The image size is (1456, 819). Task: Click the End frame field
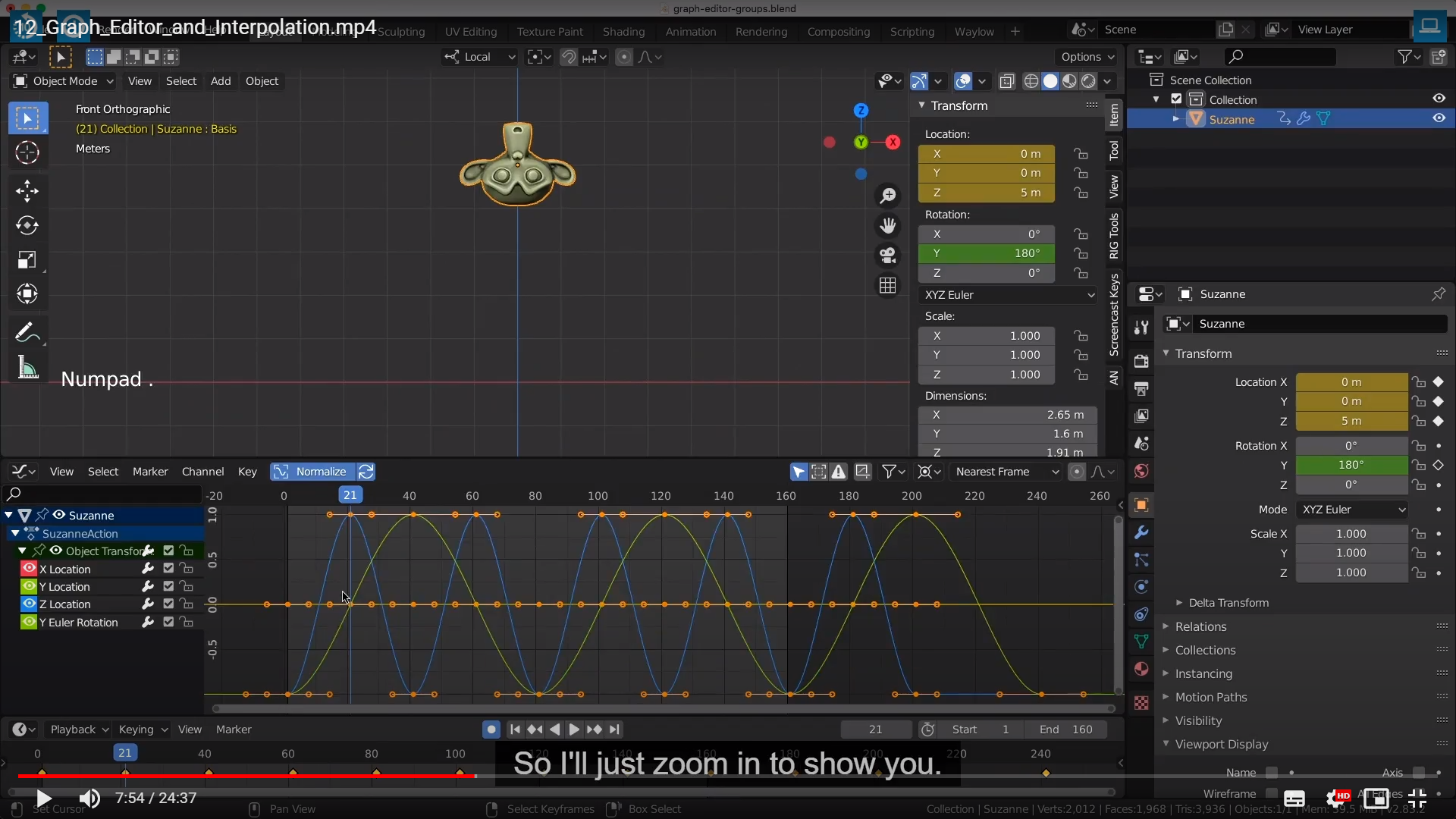pos(1066,730)
